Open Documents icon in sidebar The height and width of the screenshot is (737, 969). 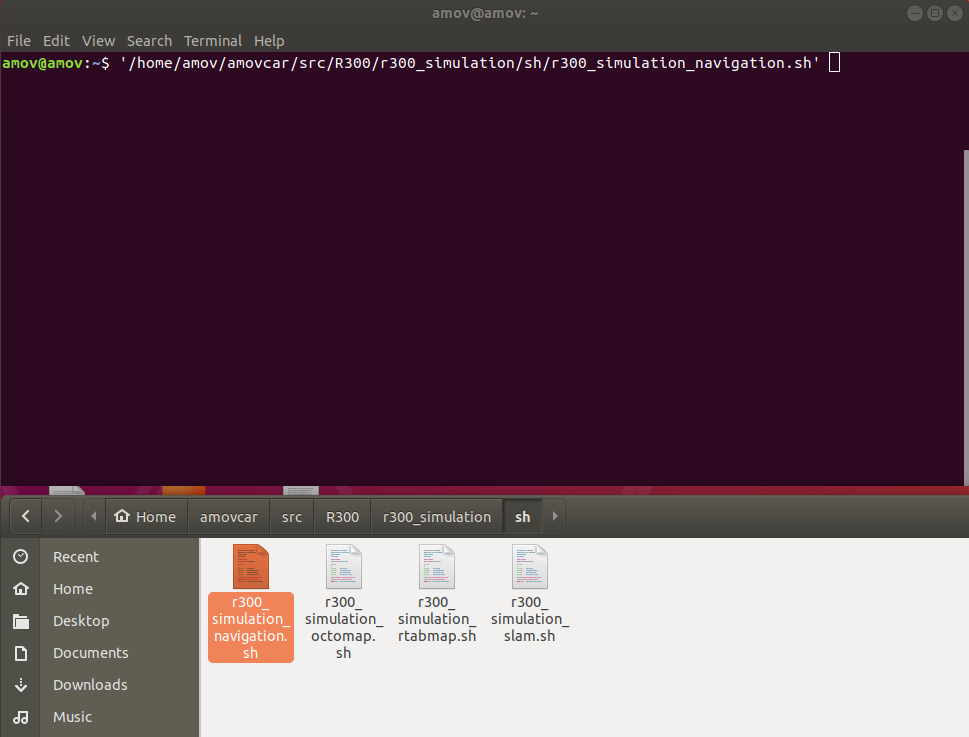(x=20, y=653)
